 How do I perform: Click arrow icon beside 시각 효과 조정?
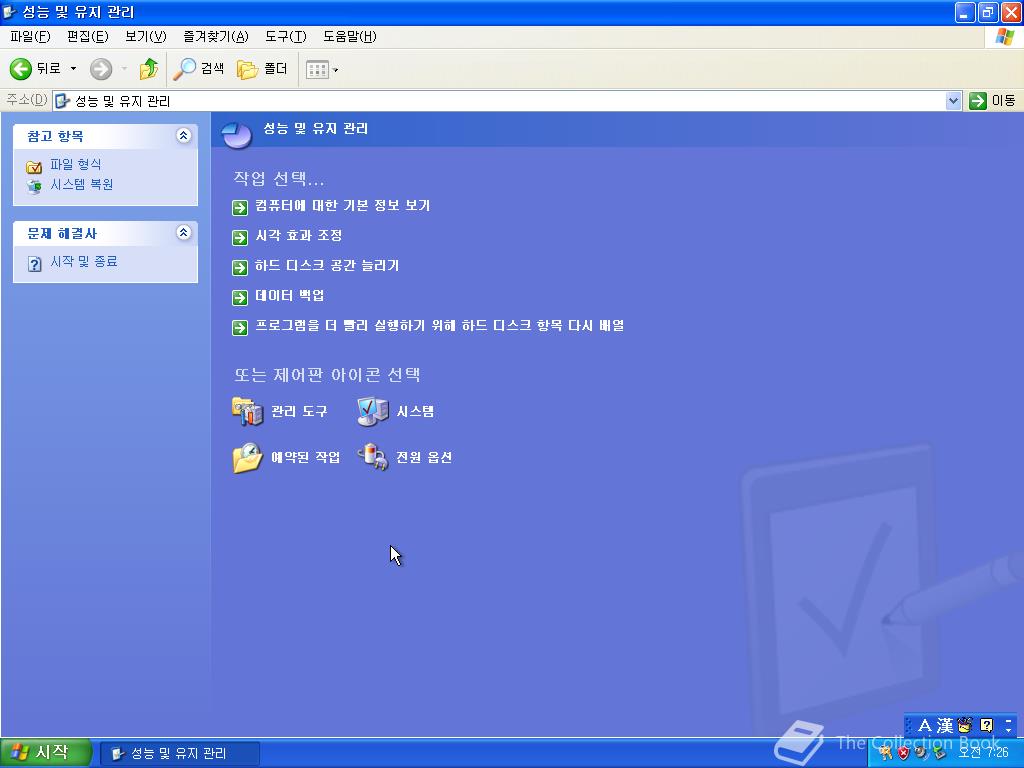(240, 237)
